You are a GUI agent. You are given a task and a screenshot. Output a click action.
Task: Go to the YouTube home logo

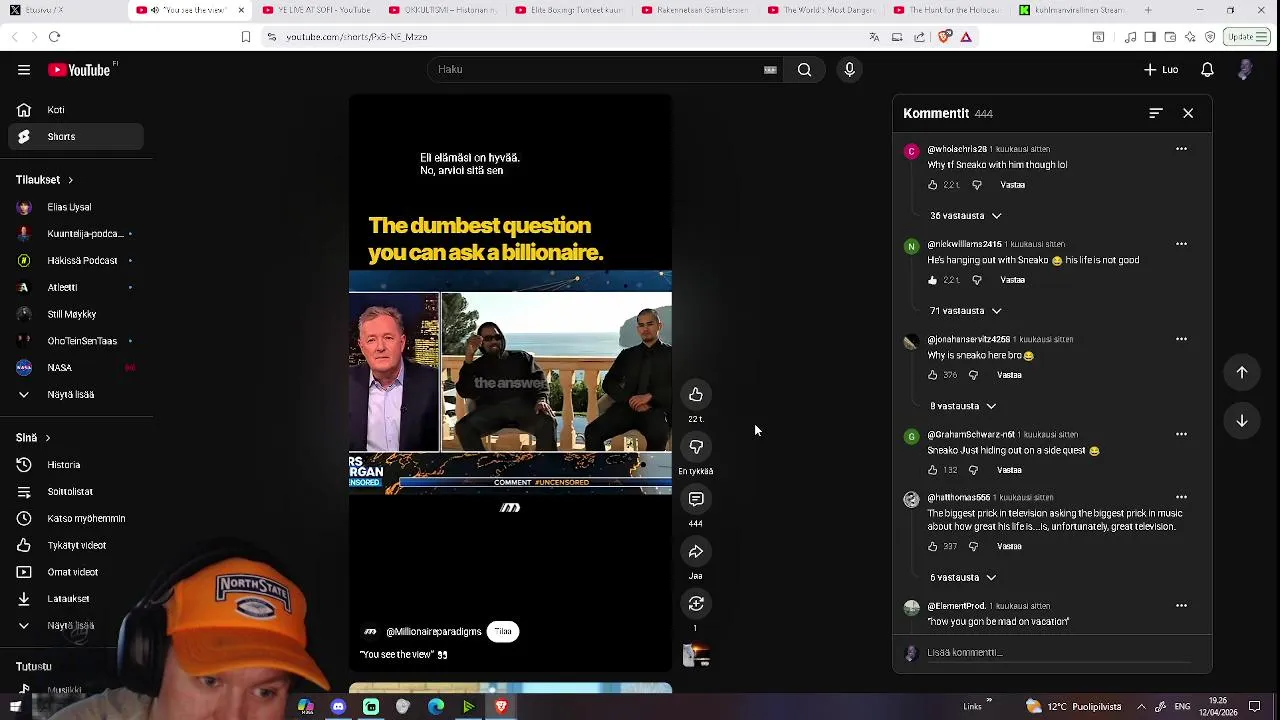tap(80, 70)
